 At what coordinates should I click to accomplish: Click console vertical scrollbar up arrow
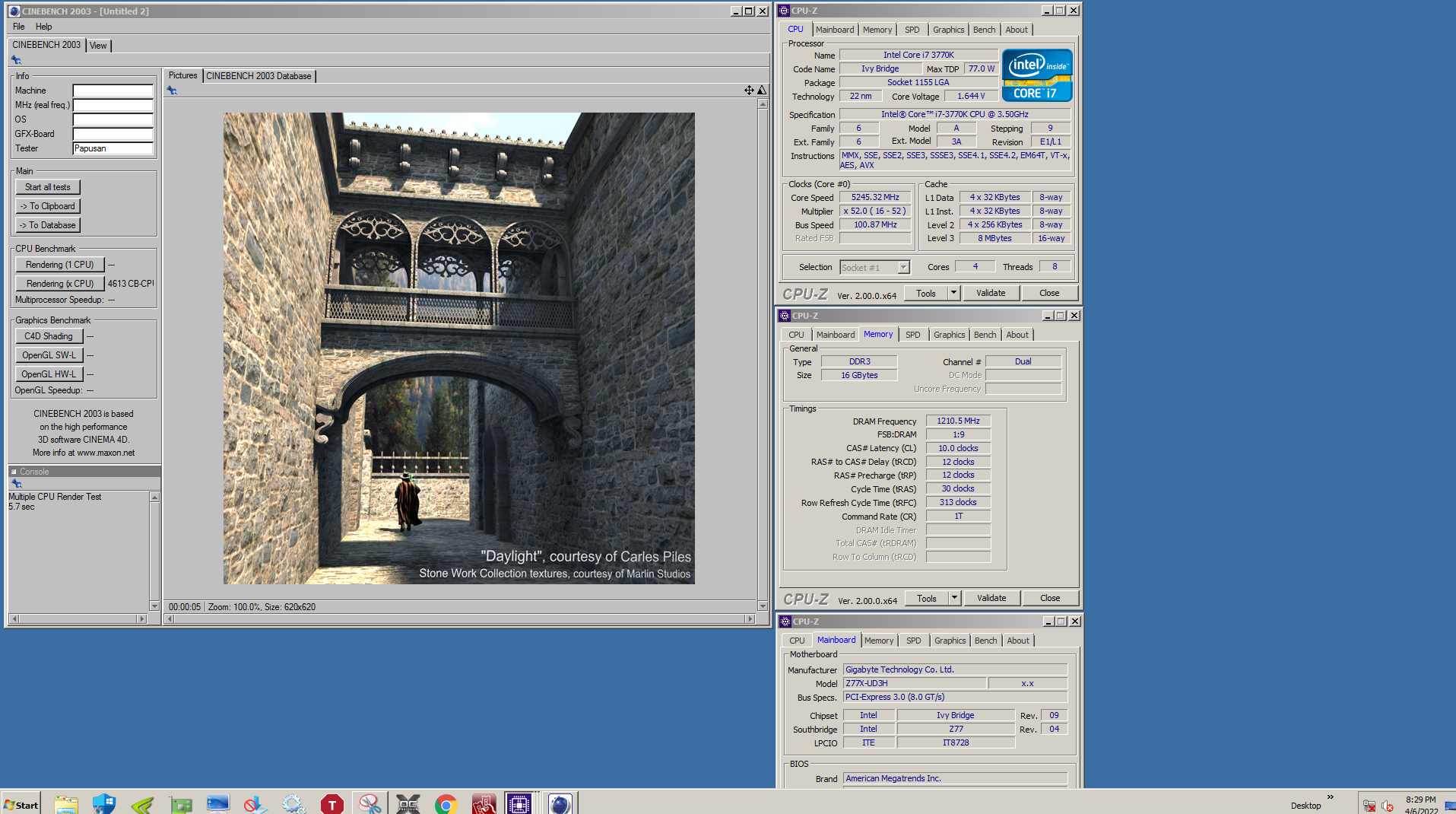(x=154, y=498)
